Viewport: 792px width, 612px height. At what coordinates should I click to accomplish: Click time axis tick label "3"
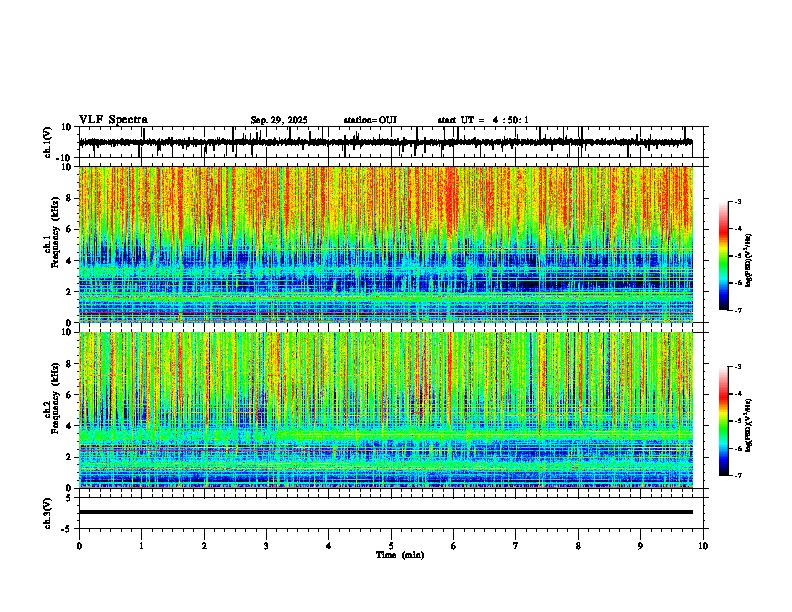(266, 546)
